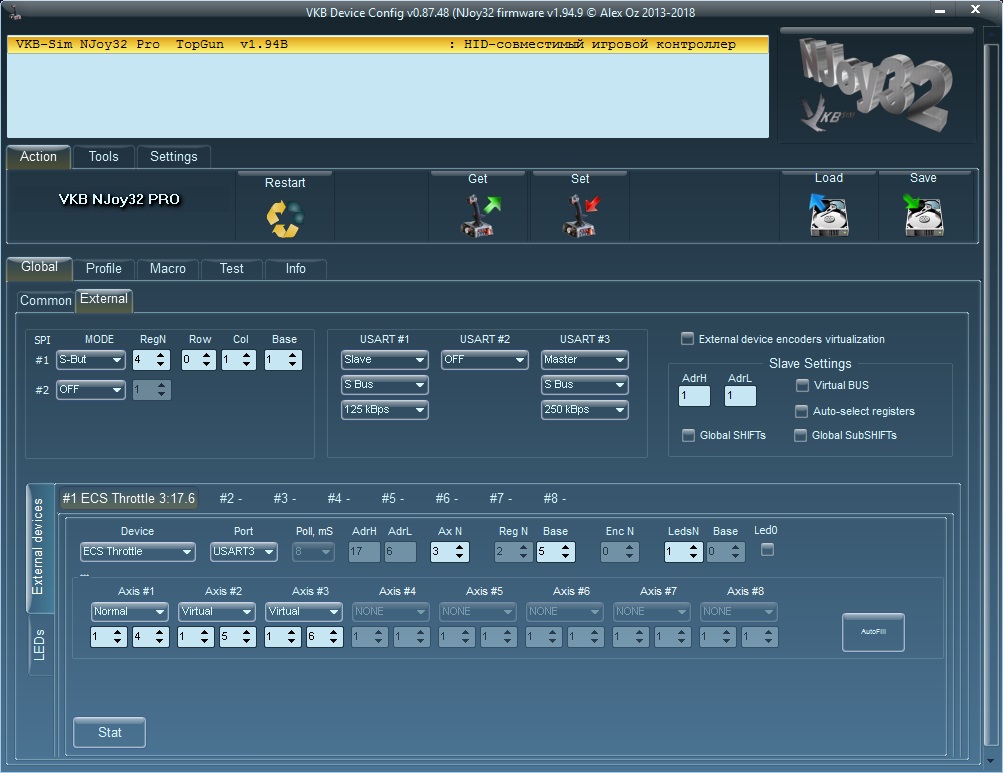Toggle the Virtual BUS checkbox
The image size is (1003, 773).
tap(802, 385)
